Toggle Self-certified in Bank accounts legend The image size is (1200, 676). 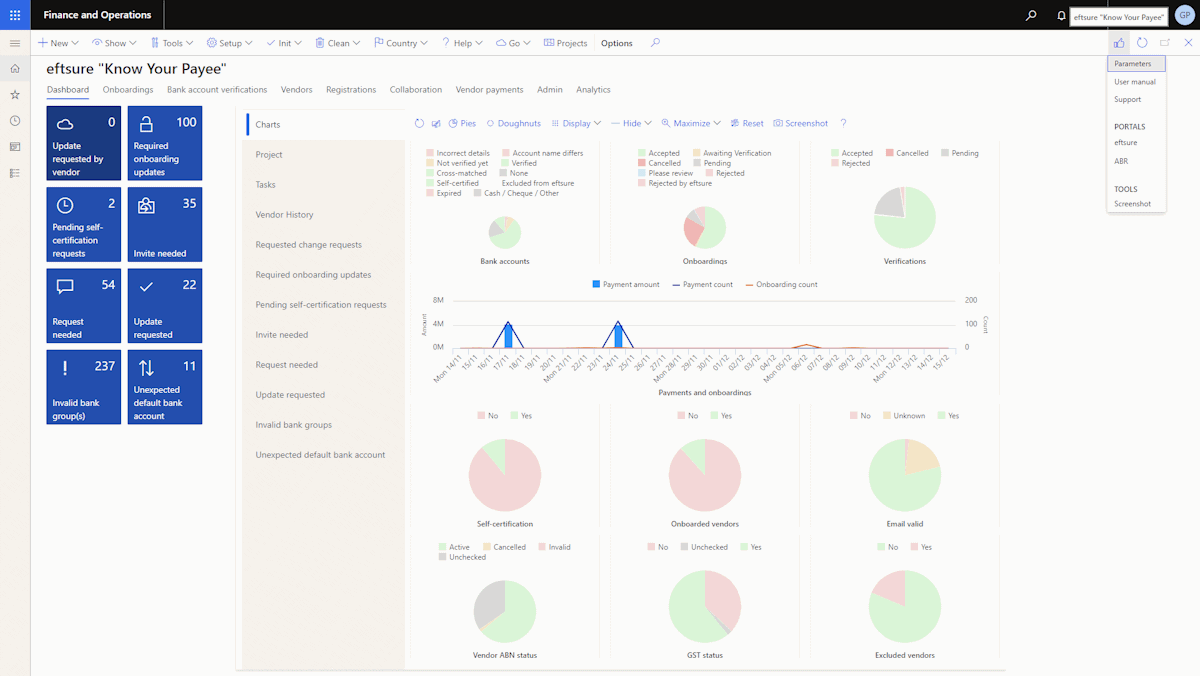[x=452, y=183]
